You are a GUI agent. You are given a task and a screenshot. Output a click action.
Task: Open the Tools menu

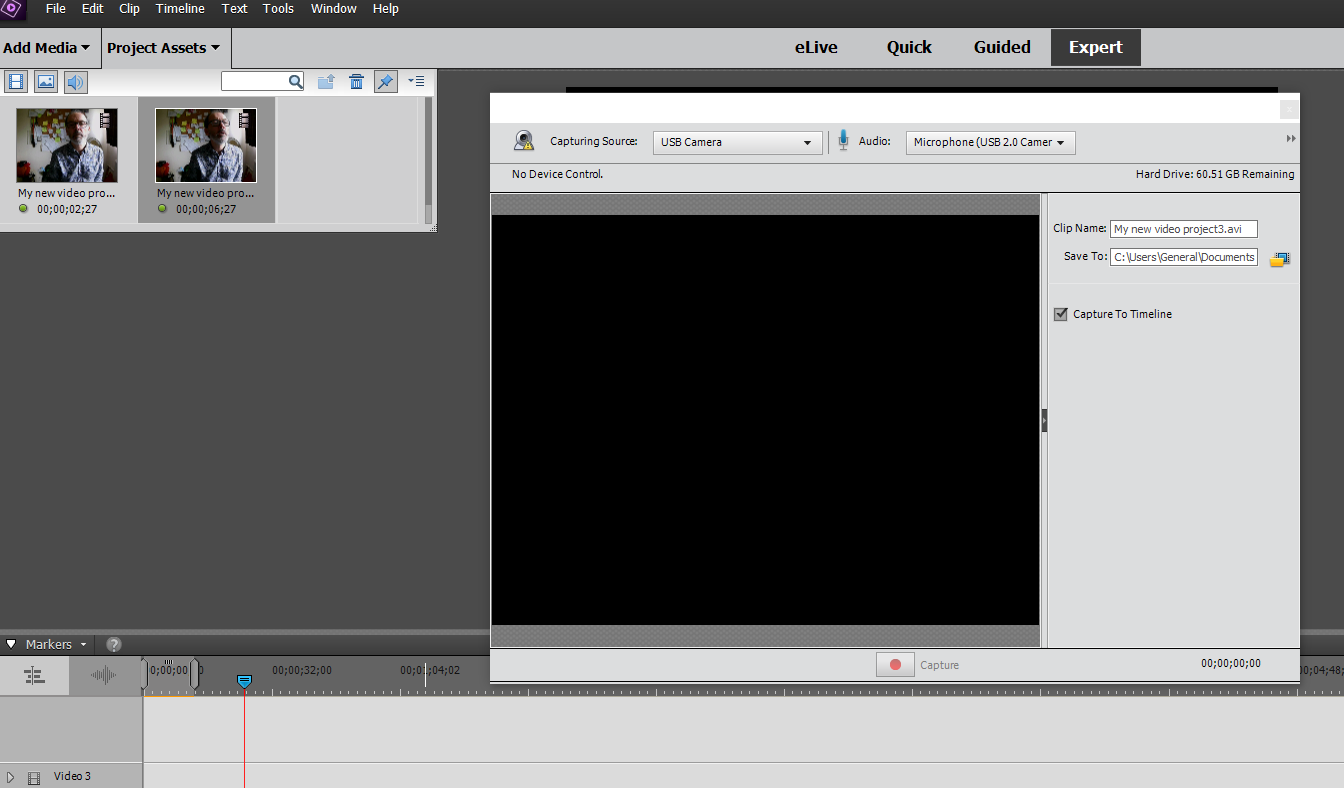click(x=278, y=9)
